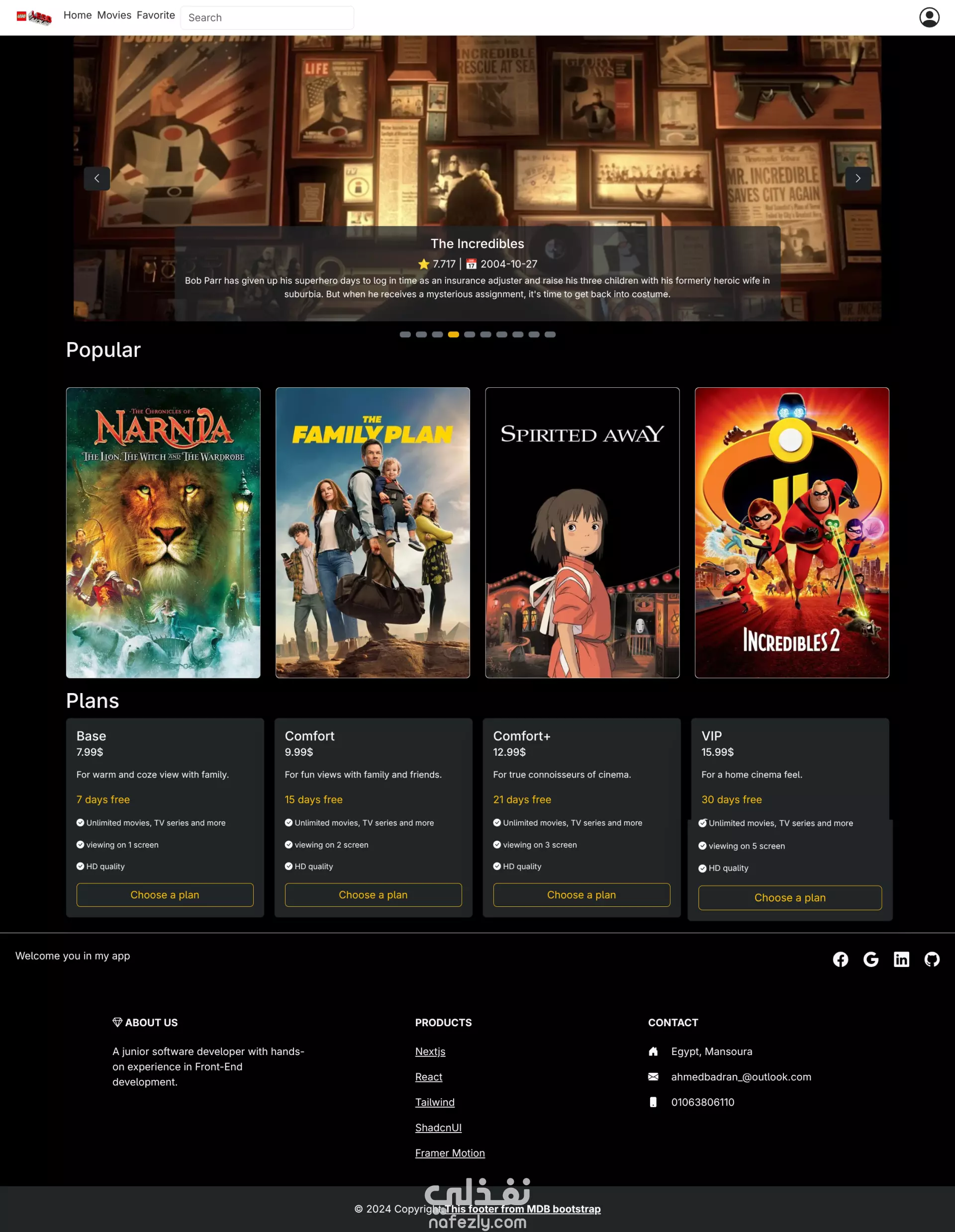Click the phone icon beside 01063806110
The width and height of the screenshot is (955, 1232).
click(653, 1102)
